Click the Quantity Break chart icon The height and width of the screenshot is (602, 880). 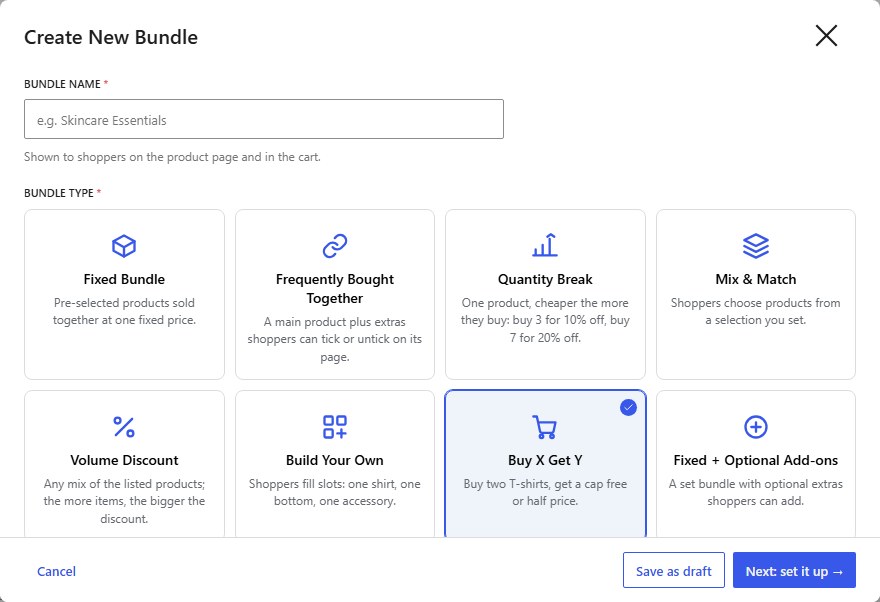click(x=545, y=245)
